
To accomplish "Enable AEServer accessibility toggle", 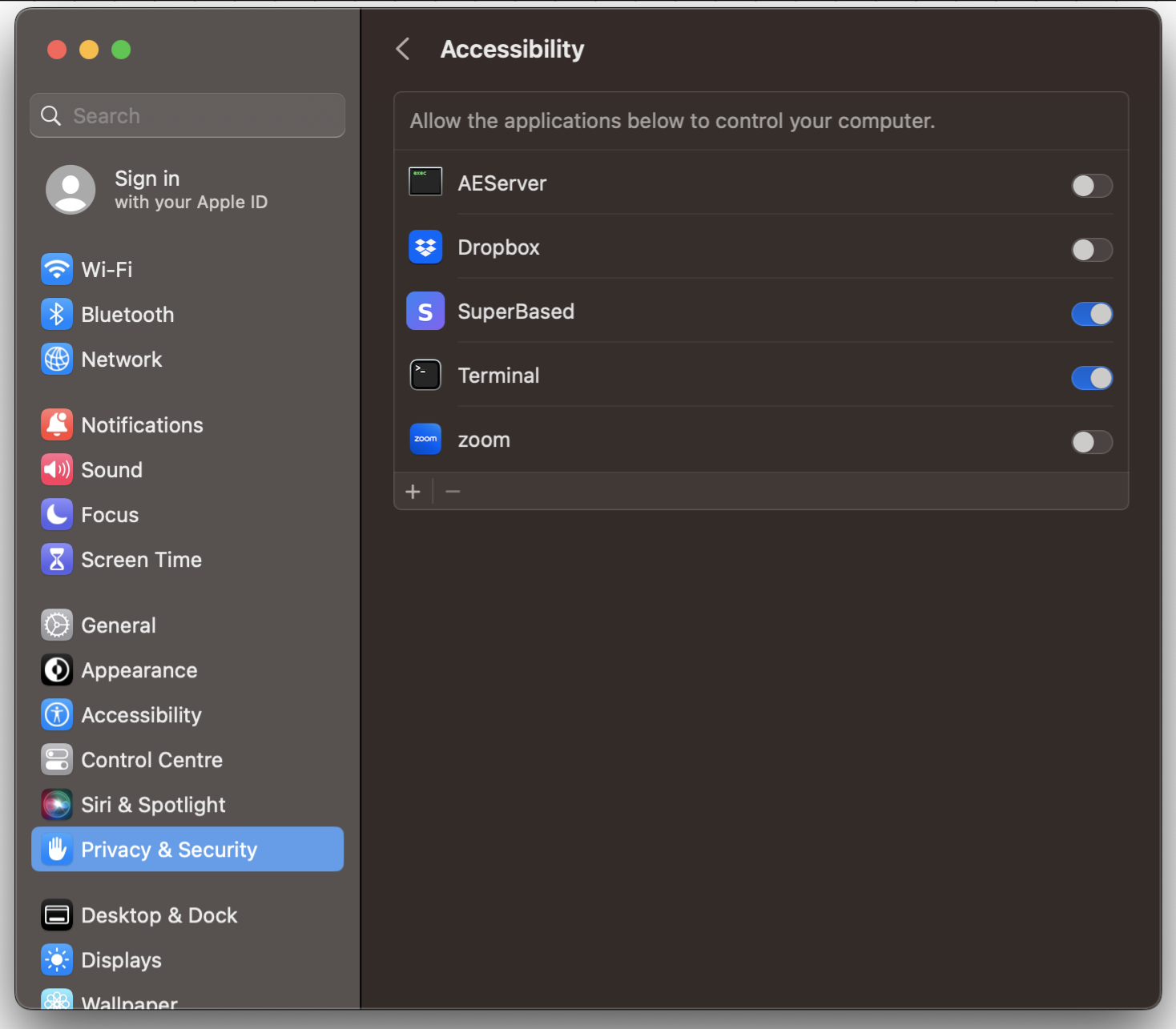I will (x=1092, y=186).
